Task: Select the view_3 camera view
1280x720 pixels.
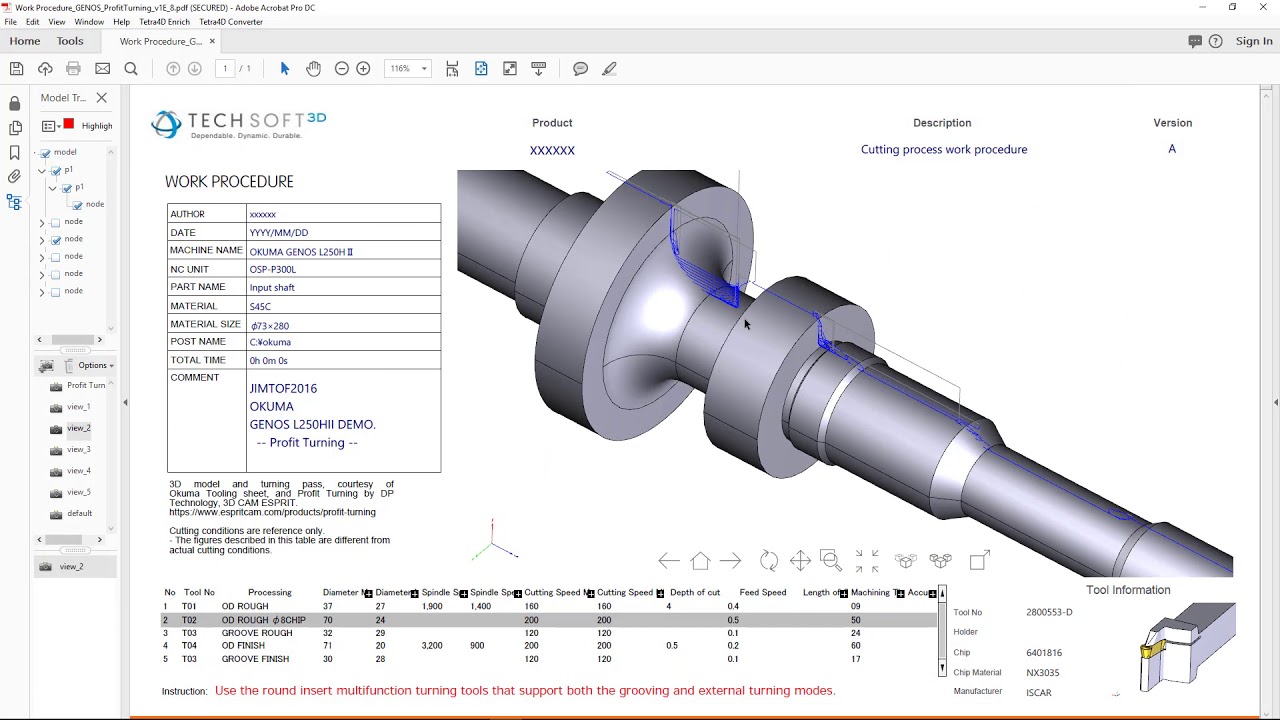Action: pos(79,450)
